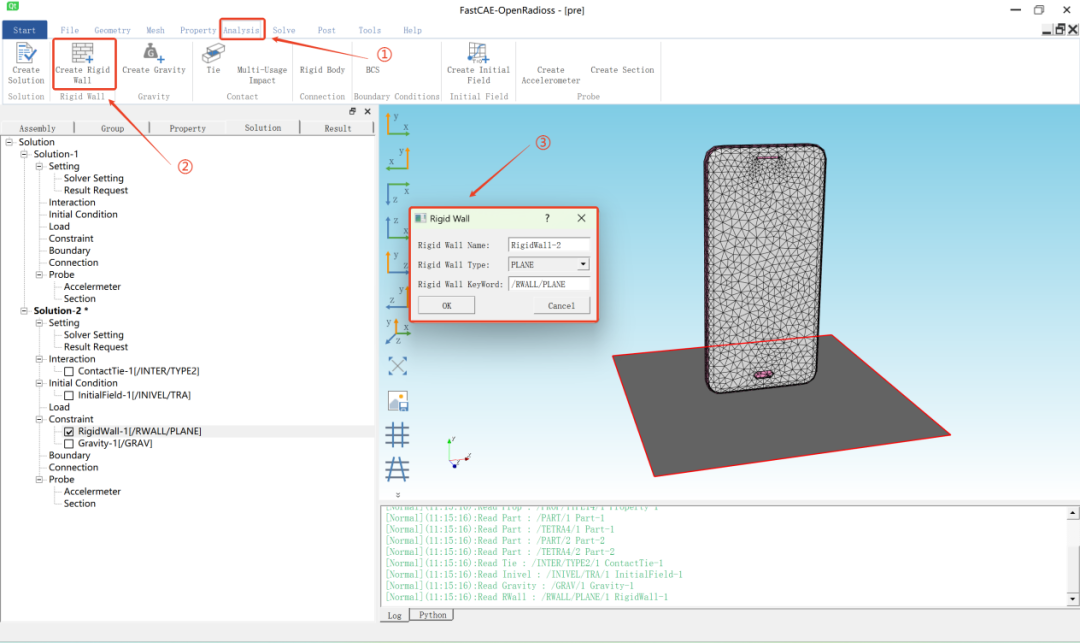Click the Create Section probe tool

click(x=622, y=70)
